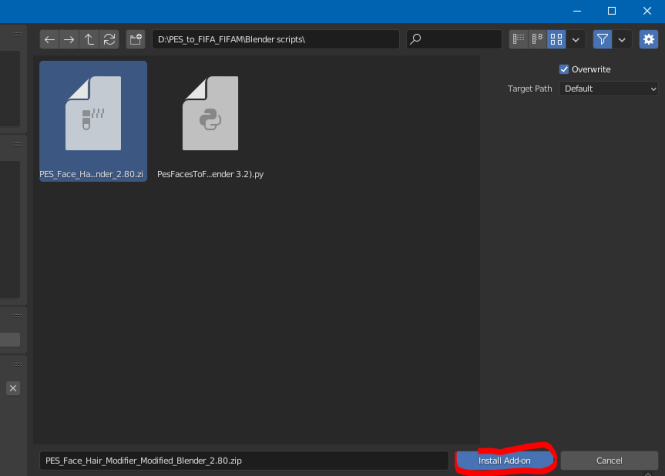Go forward to next folder
This screenshot has width=665, height=476.
[x=69, y=39]
